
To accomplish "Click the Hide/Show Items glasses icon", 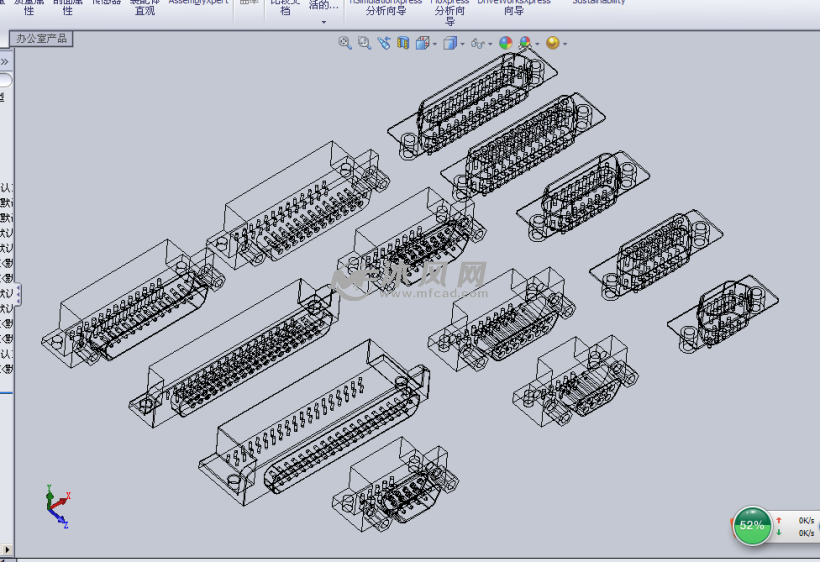I will [477, 43].
